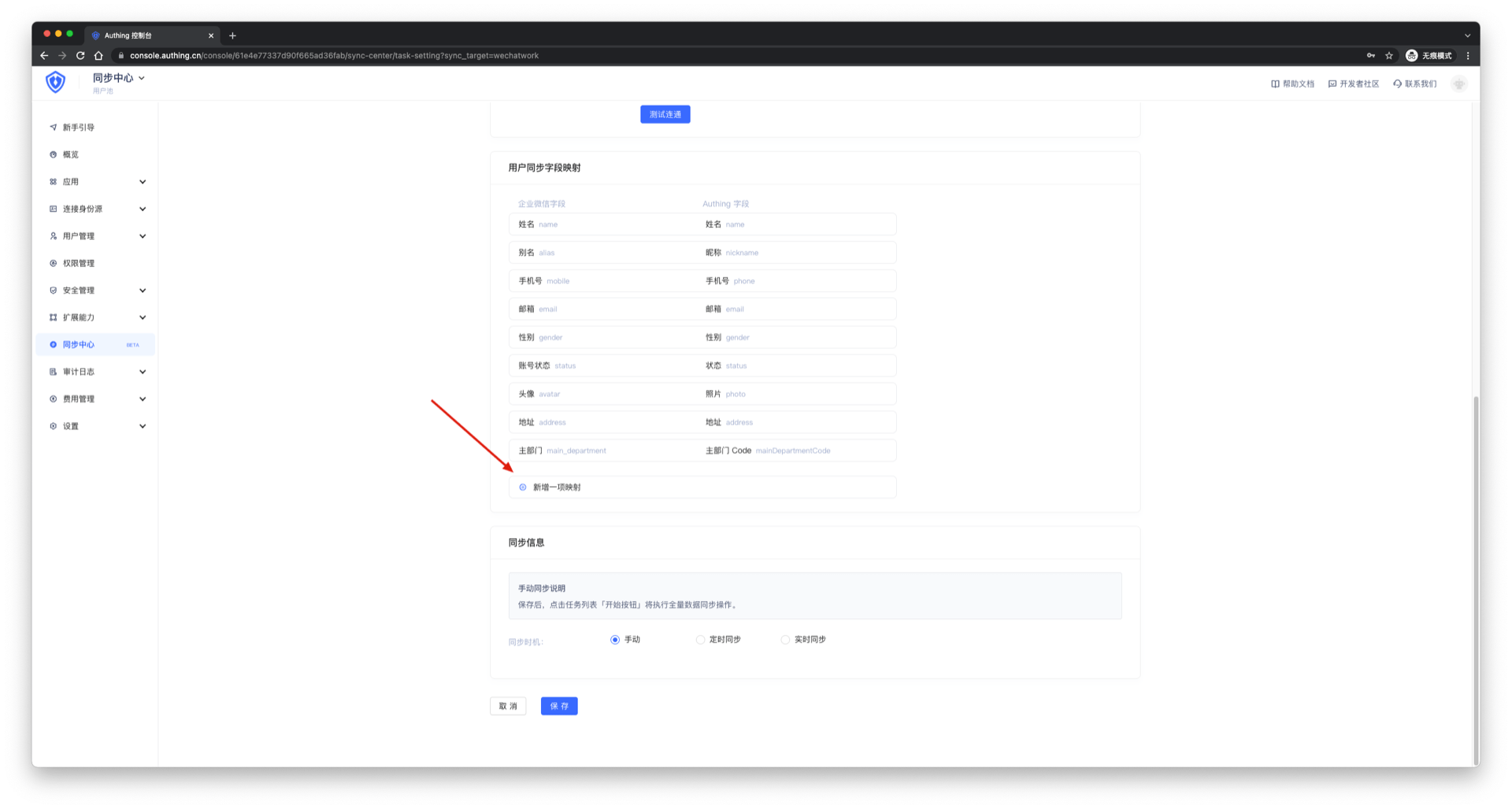Viewport: 1512px width, 809px height.
Task: Open a new browser tab with plus
Action: pos(232,35)
